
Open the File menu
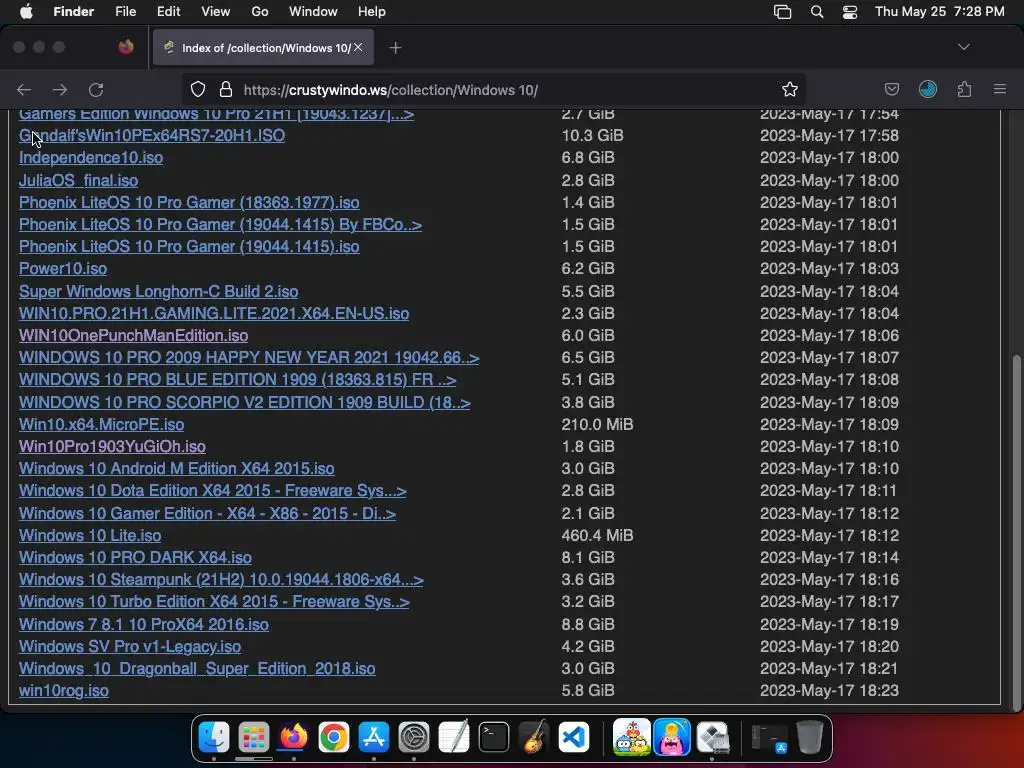pos(125,12)
